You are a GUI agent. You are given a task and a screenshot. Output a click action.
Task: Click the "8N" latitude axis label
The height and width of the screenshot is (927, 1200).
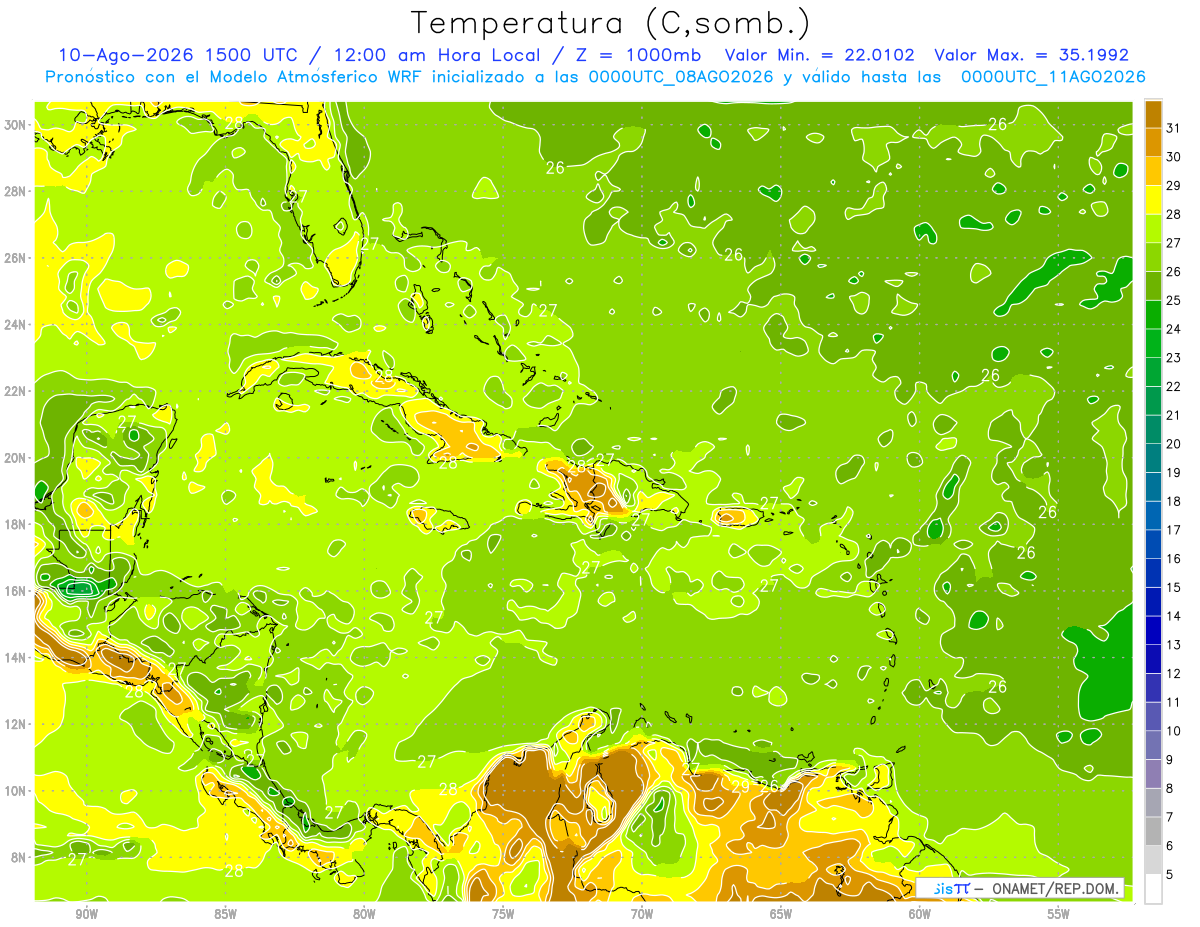tap(19, 857)
